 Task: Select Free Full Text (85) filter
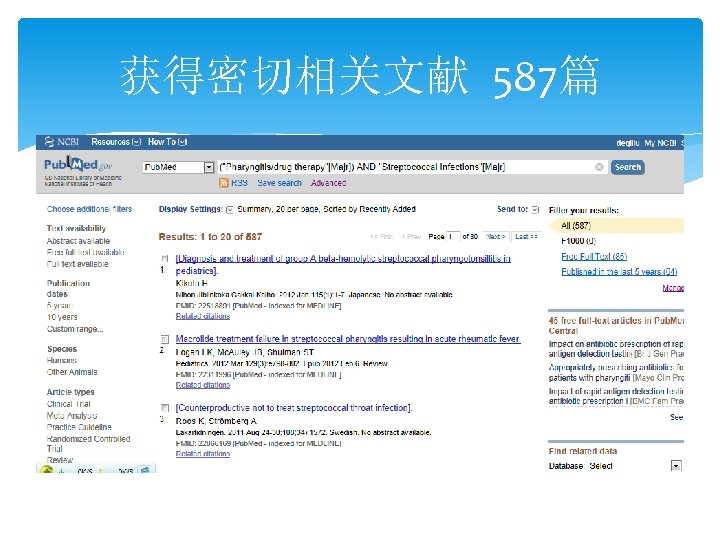(x=594, y=256)
